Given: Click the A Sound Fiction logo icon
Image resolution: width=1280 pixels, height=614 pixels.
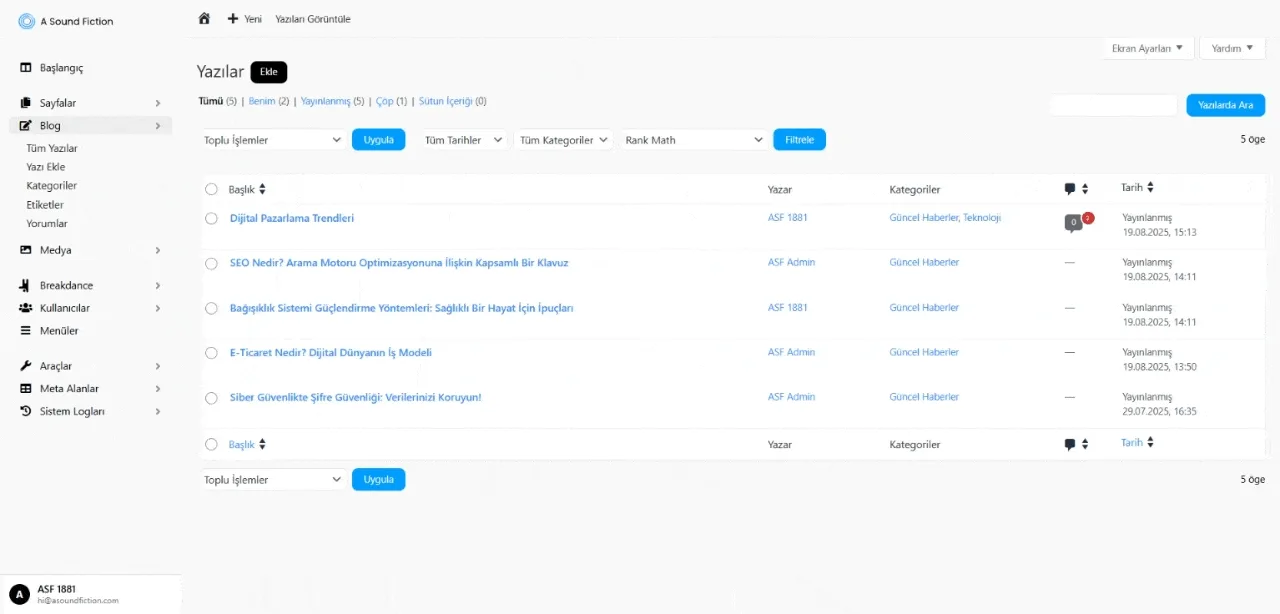Looking at the screenshot, I should pyautogui.click(x=27, y=21).
